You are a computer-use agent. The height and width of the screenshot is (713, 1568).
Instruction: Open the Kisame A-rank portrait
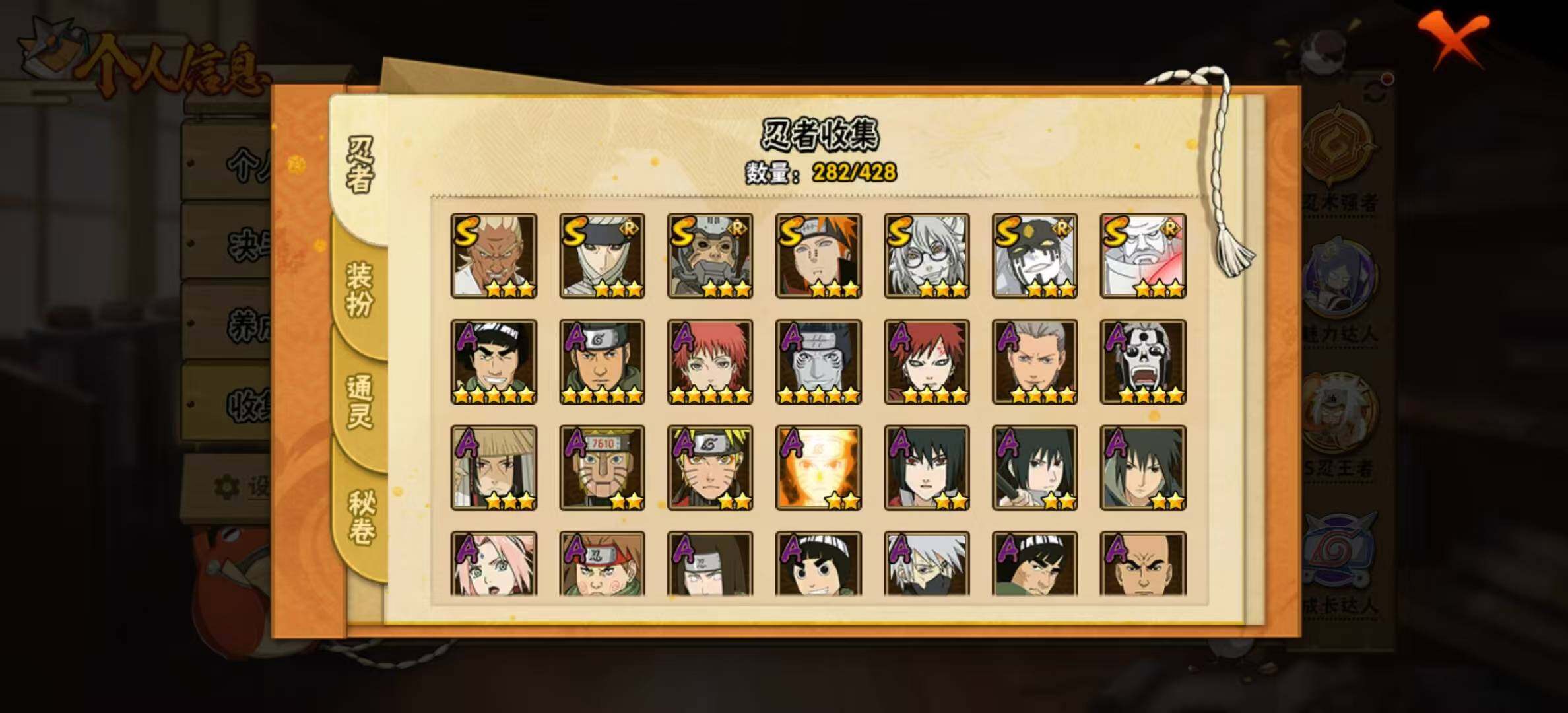click(818, 362)
